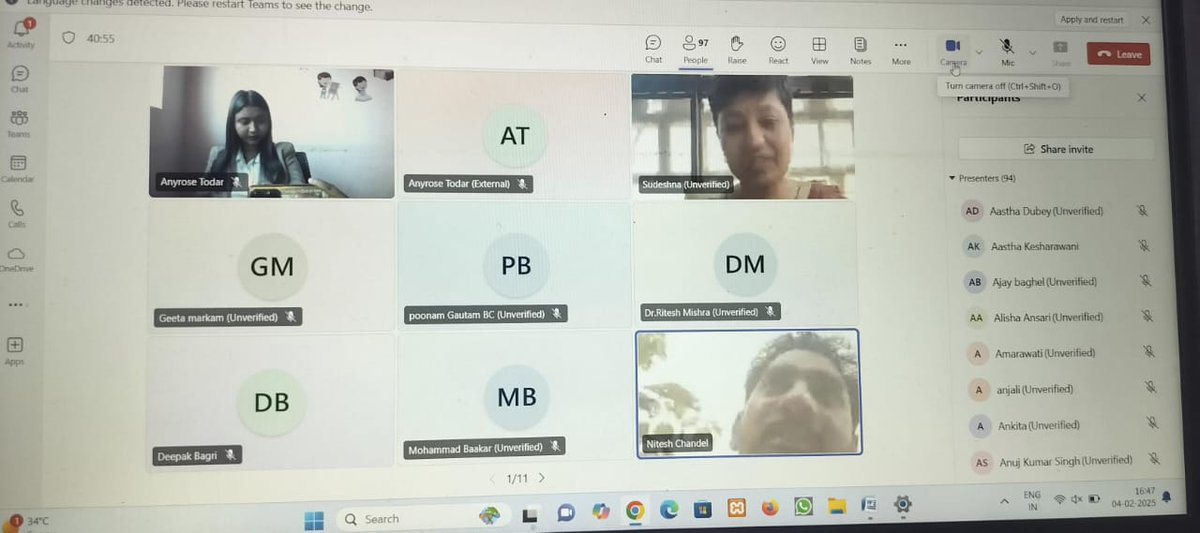Click Share invite button
Image resolution: width=1200 pixels, height=533 pixels.
pos(1056,149)
